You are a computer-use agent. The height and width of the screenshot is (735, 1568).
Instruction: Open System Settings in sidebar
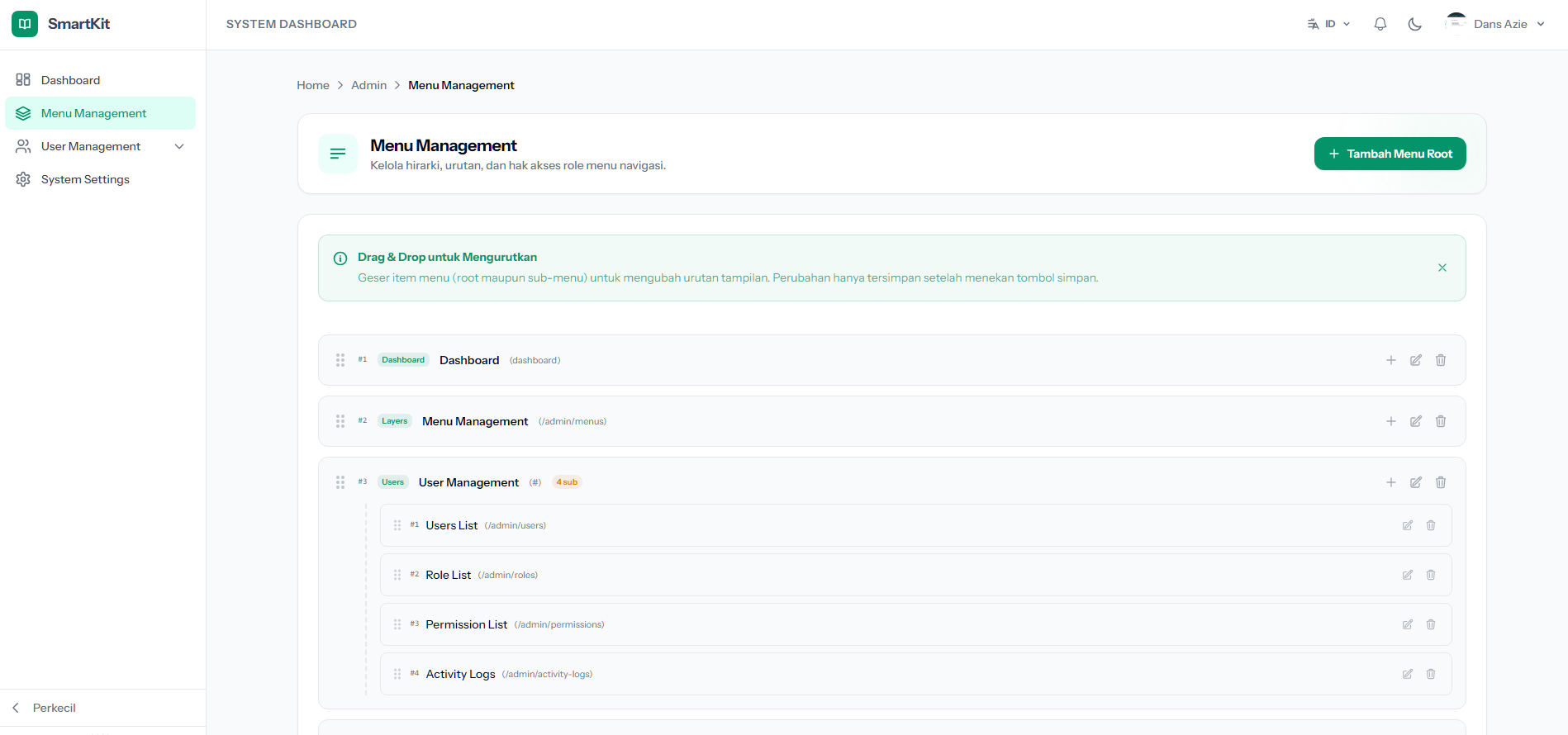[101, 179]
